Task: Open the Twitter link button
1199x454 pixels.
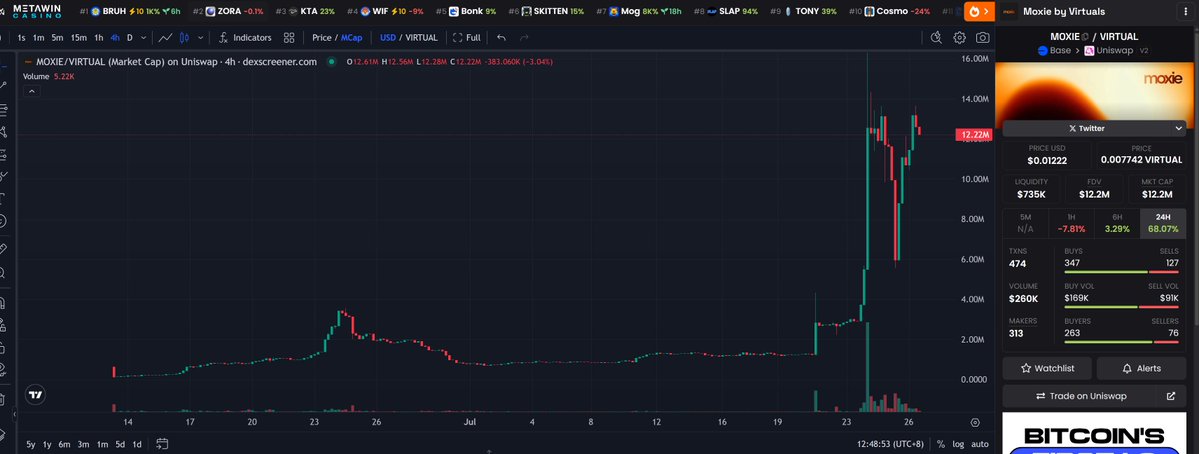Action: (x=1087, y=128)
